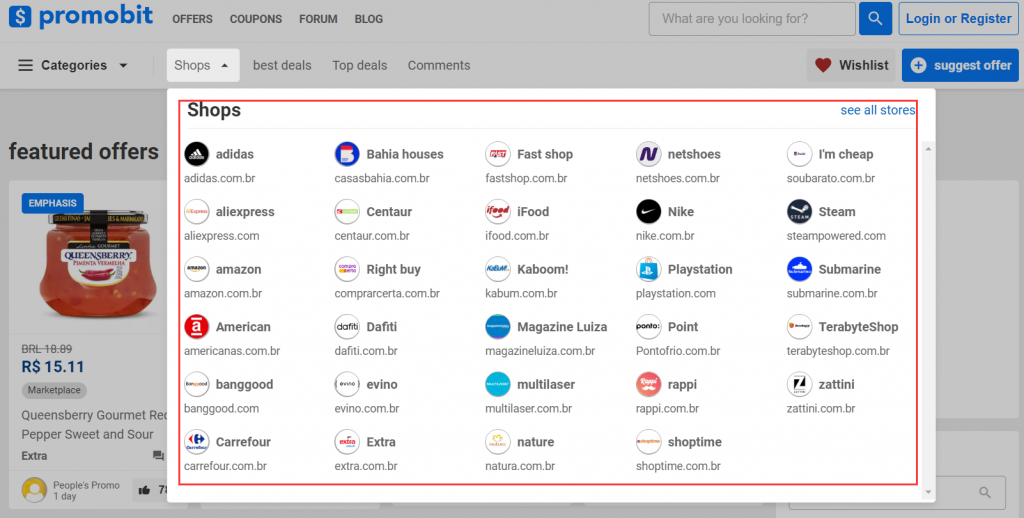The height and width of the screenshot is (518, 1024).
Task: Collapse the Shops dropdown
Action: click(202, 65)
